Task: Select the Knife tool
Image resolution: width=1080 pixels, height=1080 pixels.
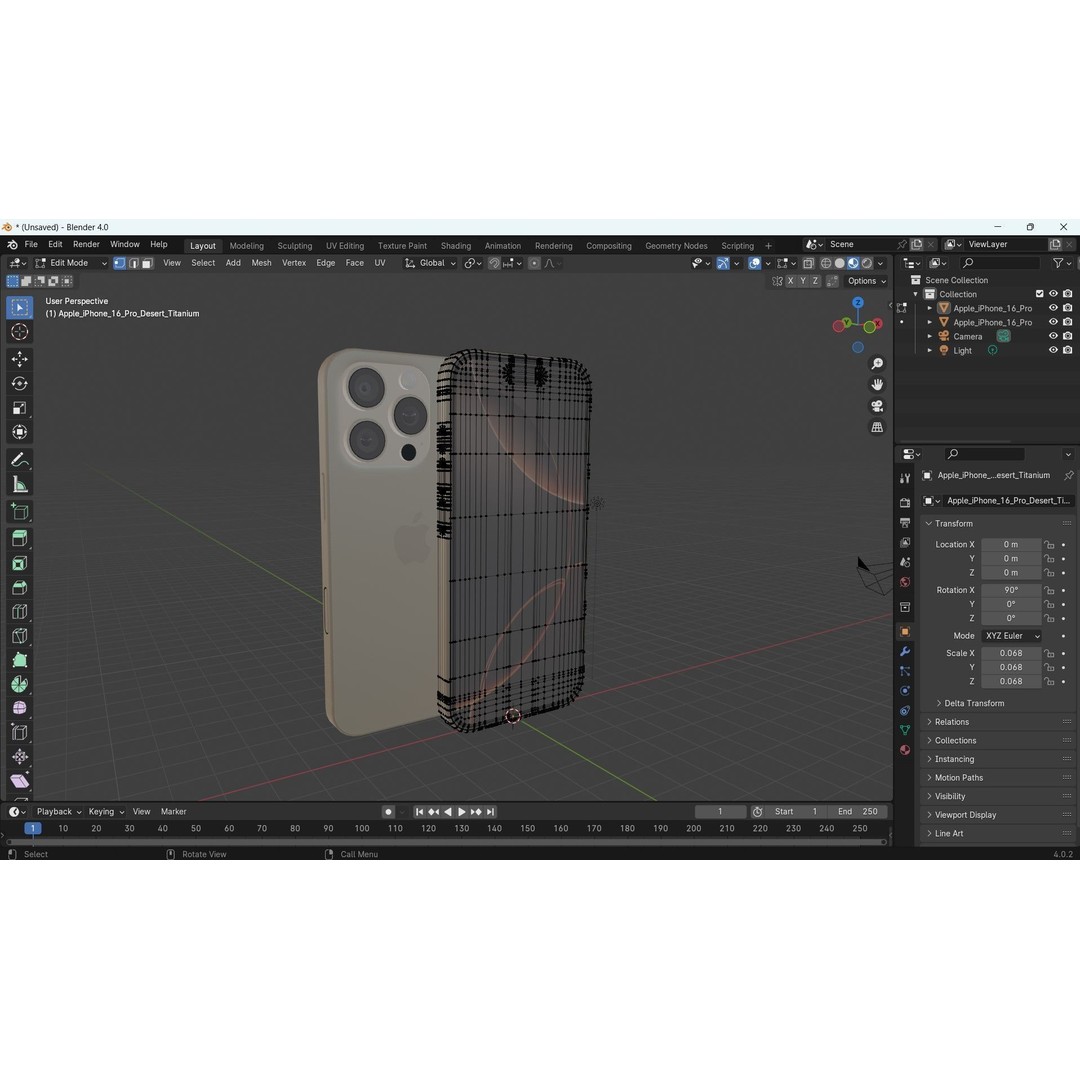Action: point(19,636)
